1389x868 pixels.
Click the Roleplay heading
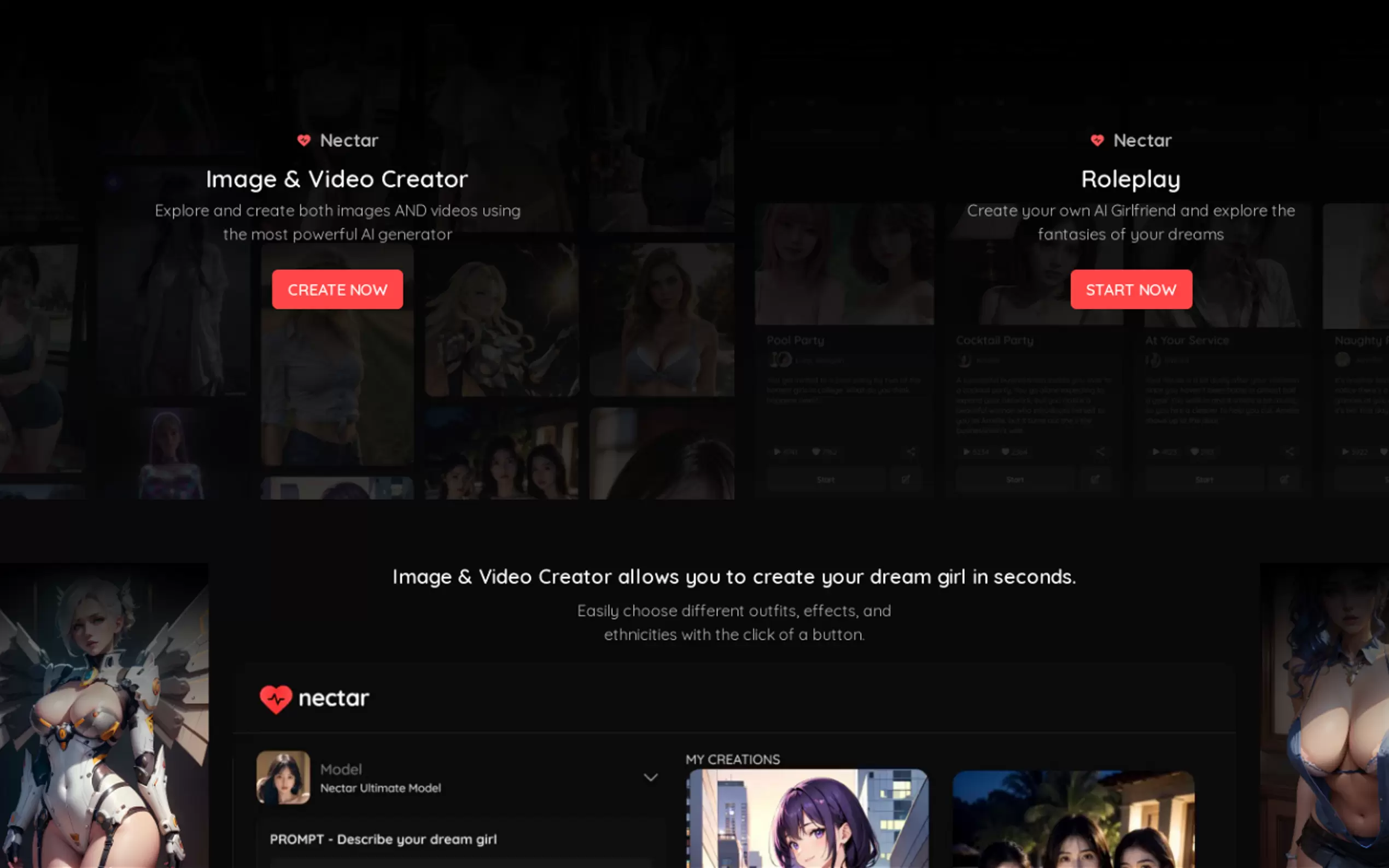click(1130, 179)
